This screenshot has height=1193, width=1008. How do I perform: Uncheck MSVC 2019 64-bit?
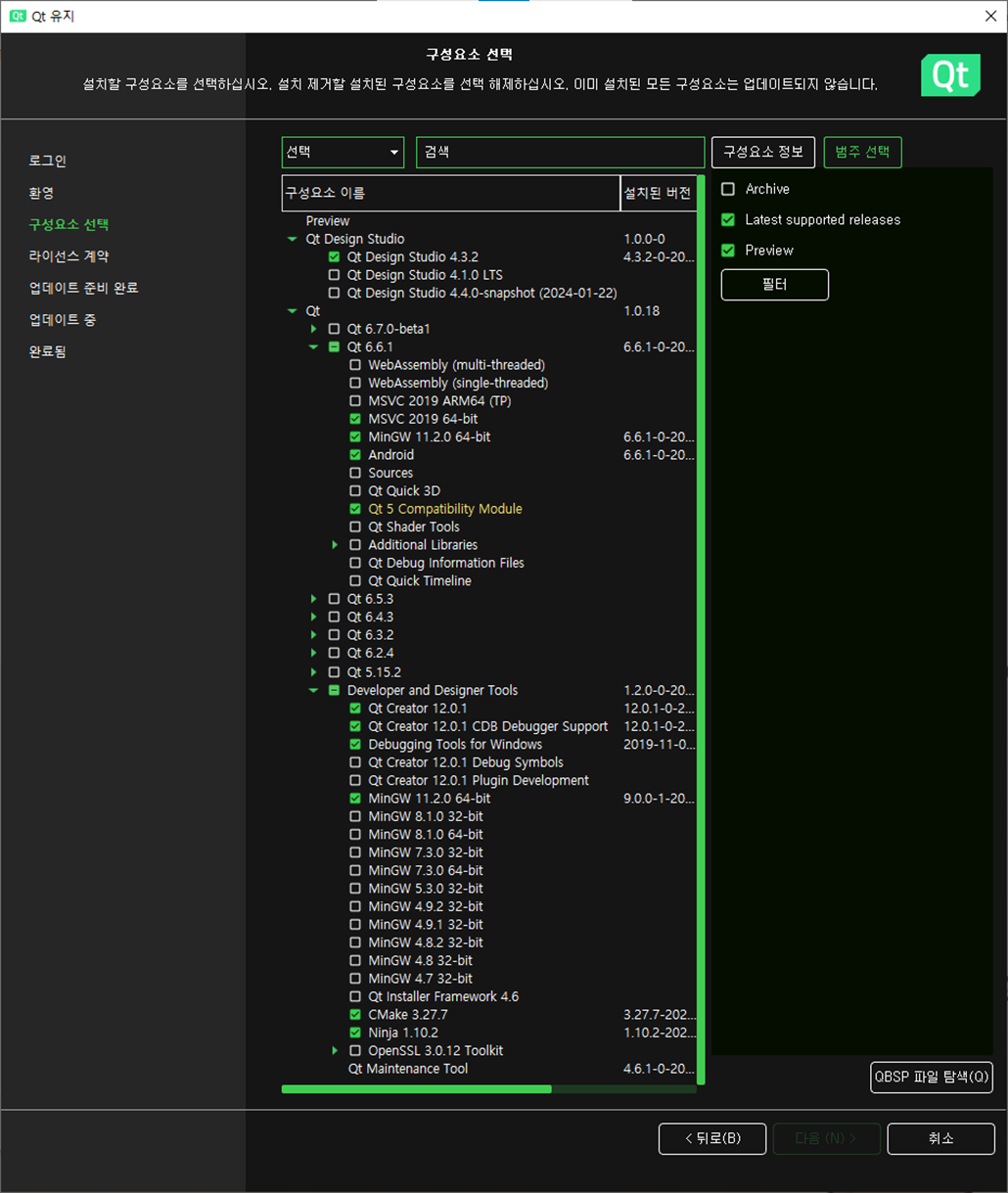coord(355,419)
